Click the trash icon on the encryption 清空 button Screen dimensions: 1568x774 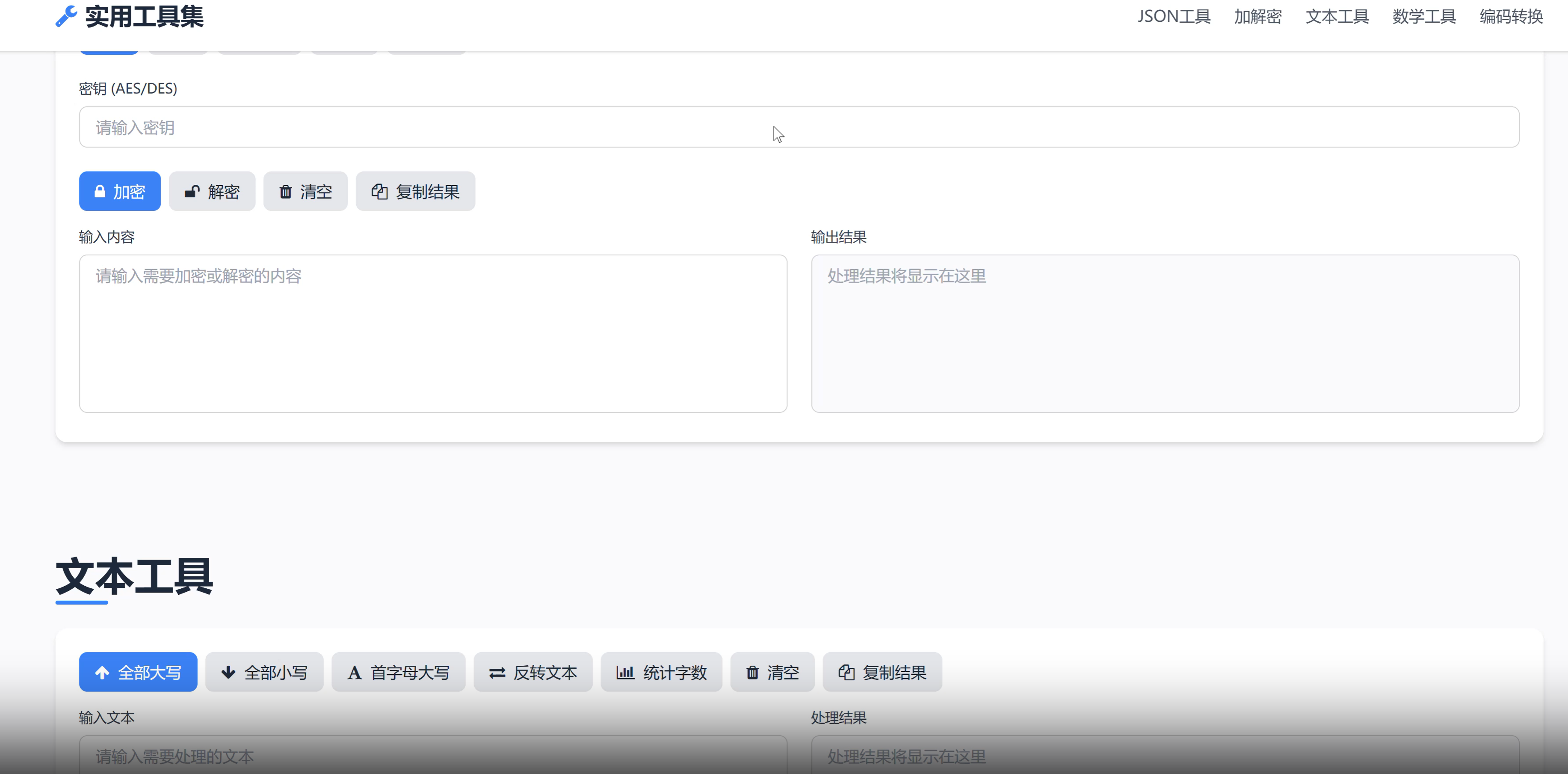click(x=285, y=191)
